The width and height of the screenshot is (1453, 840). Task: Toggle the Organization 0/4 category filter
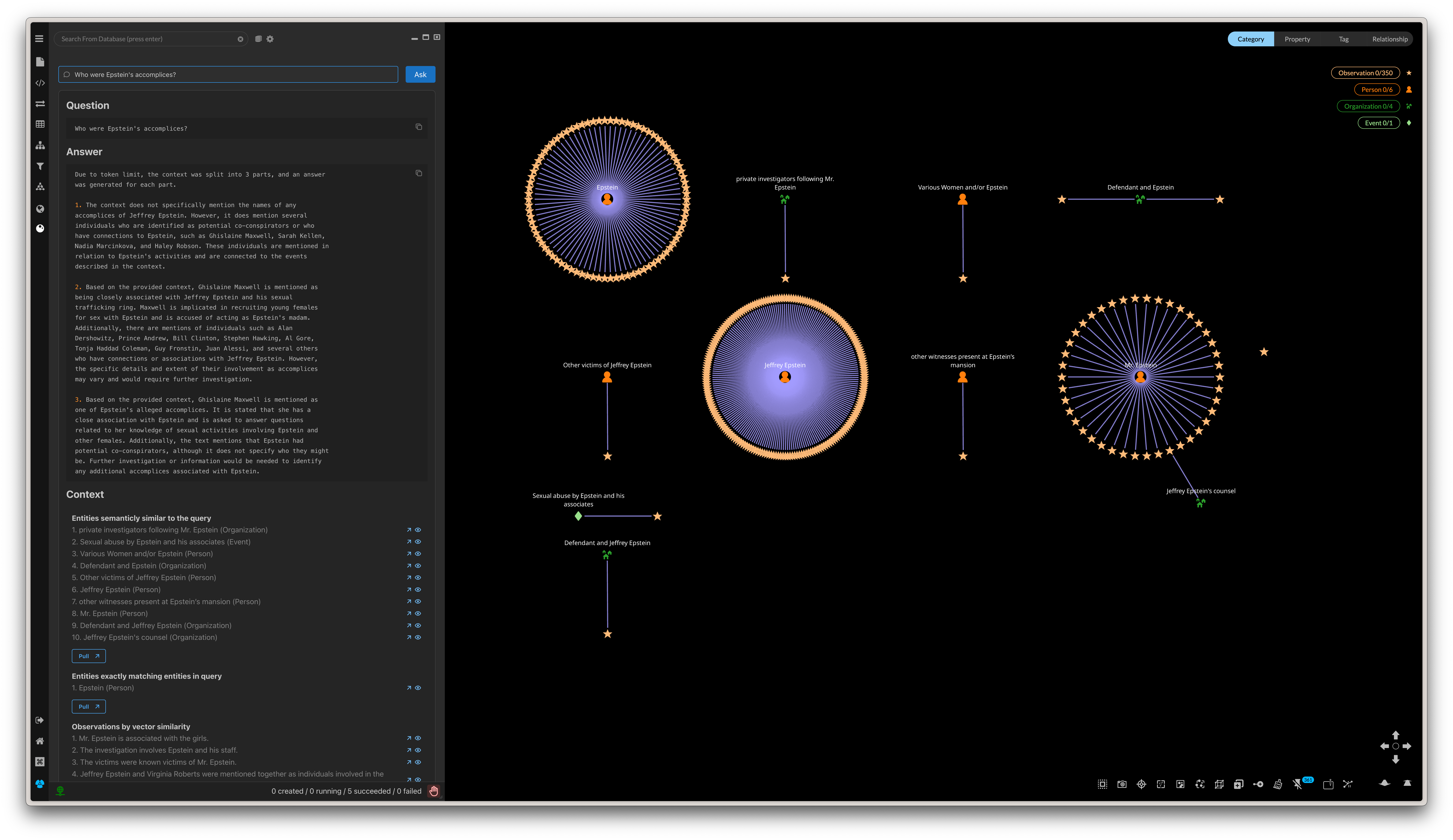1368,106
